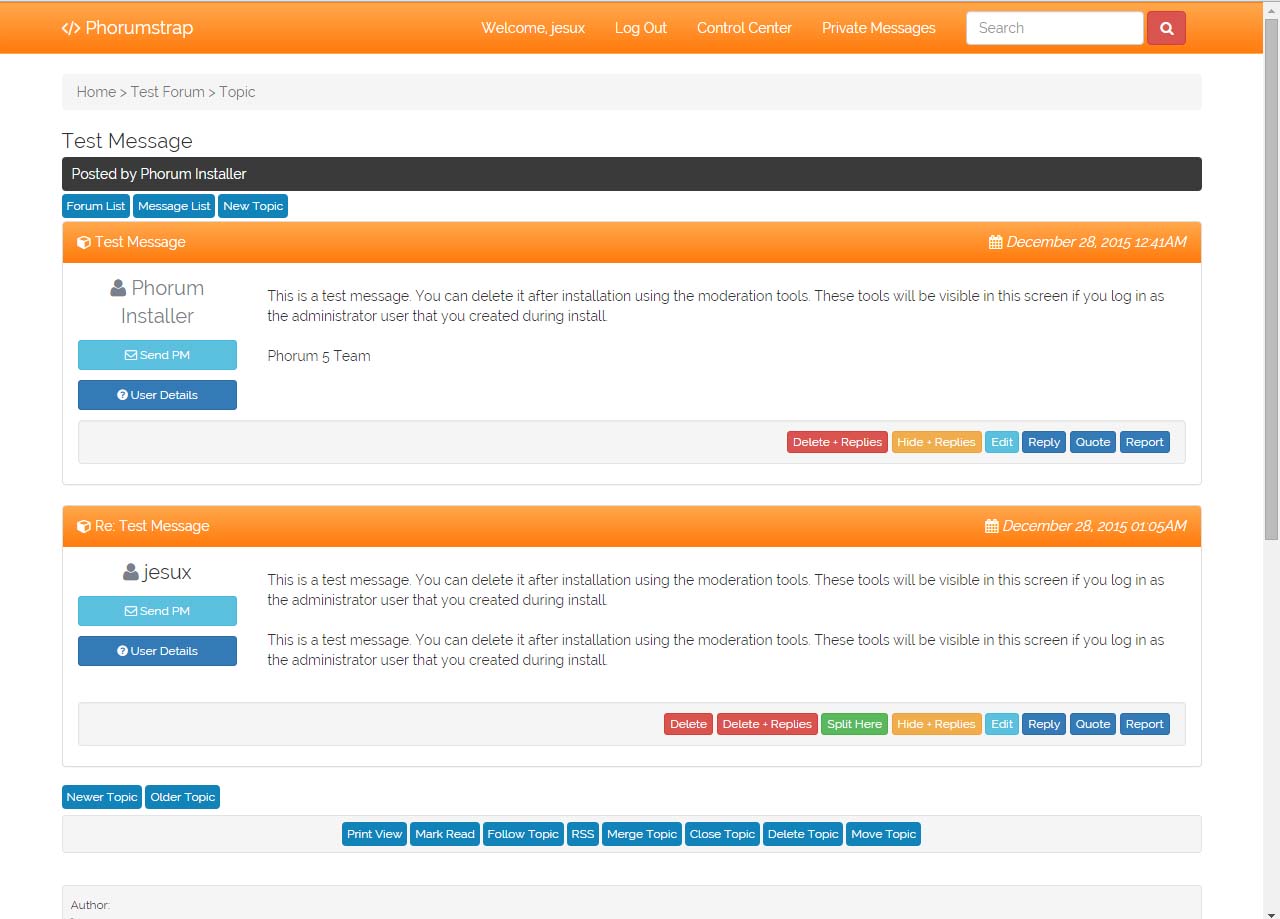
Task: Focus the Search input field
Action: [x=1055, y=28]
